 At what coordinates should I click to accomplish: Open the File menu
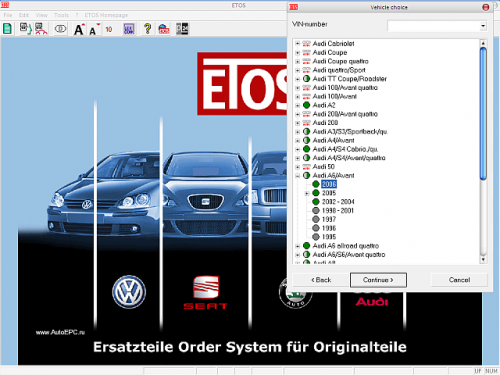(8, 15)
